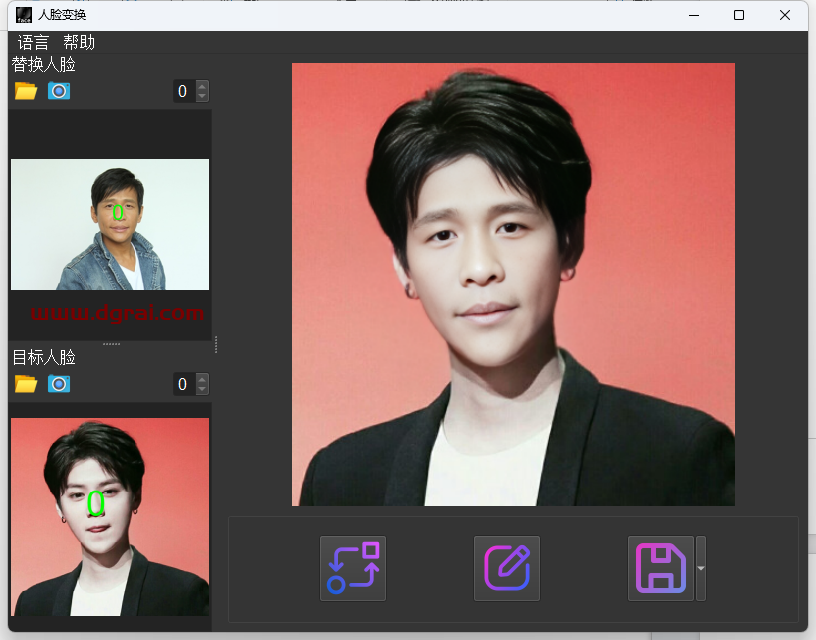Click the face swap button

353,568
